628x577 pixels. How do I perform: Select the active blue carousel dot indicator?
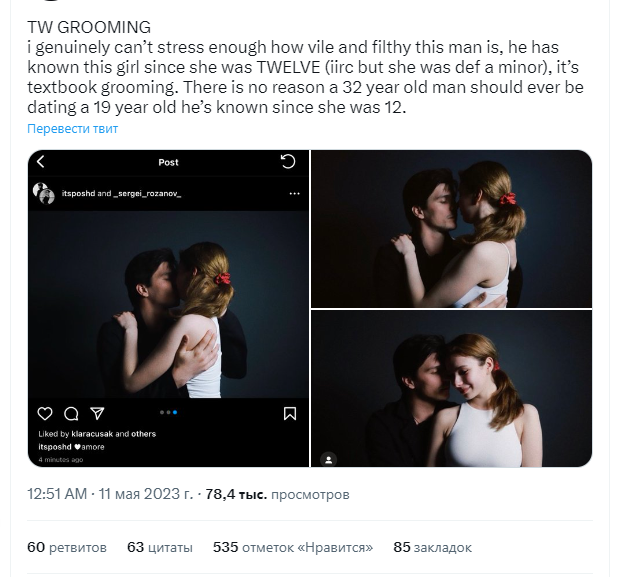click(x=175, y=412)
